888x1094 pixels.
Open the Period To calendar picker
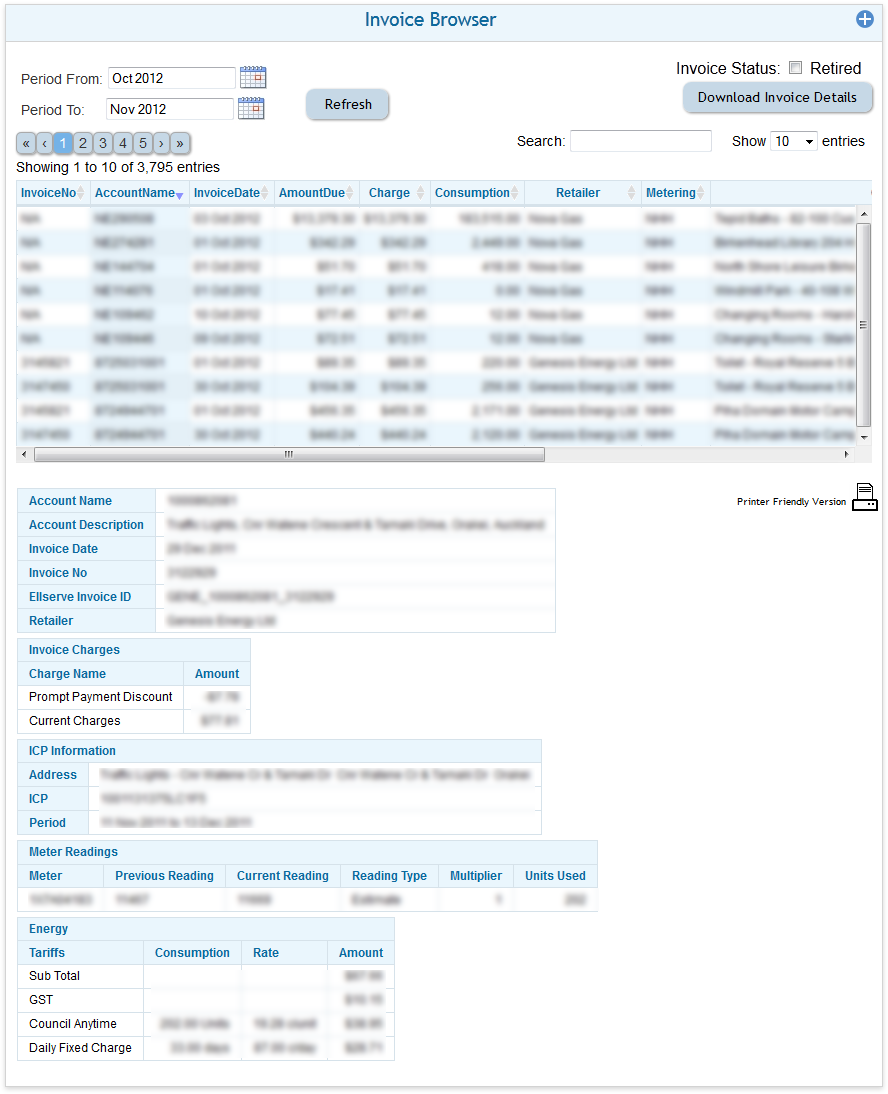251,109
